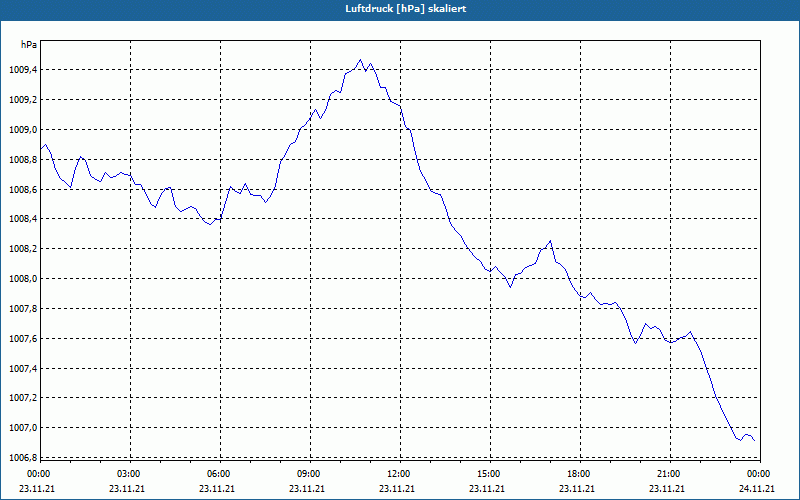Pick the 21:00 x-axis label

pos(669,474)
